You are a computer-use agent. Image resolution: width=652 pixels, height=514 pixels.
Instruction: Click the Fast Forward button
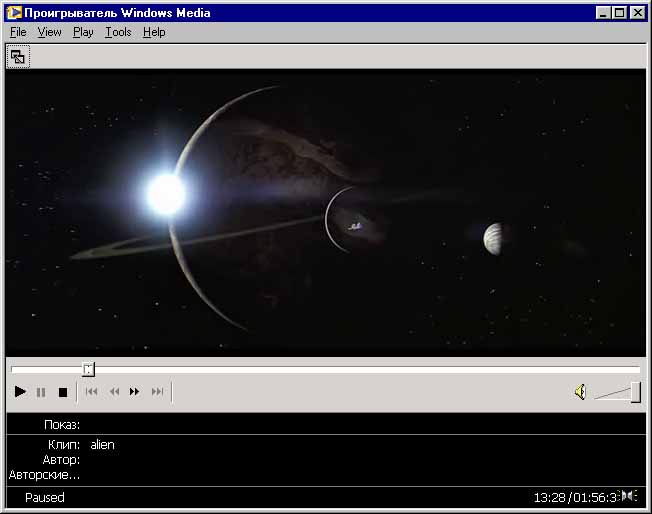click(x=134, y=392)
